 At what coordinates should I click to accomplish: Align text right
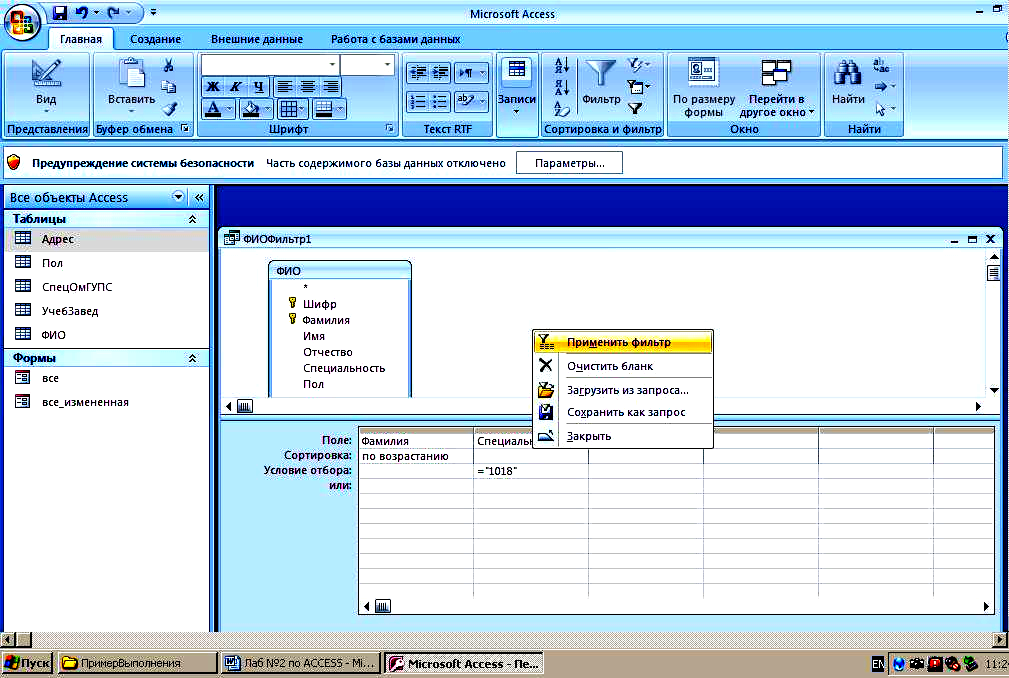(x=331, y=86)
